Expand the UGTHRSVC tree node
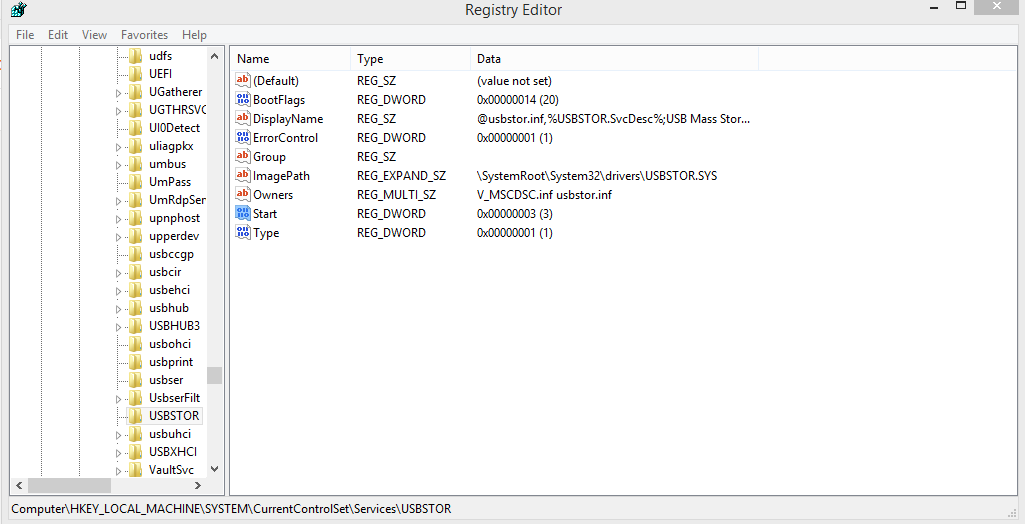The height and width of the screenshot is (524, 1025). [x=118, y=111]
